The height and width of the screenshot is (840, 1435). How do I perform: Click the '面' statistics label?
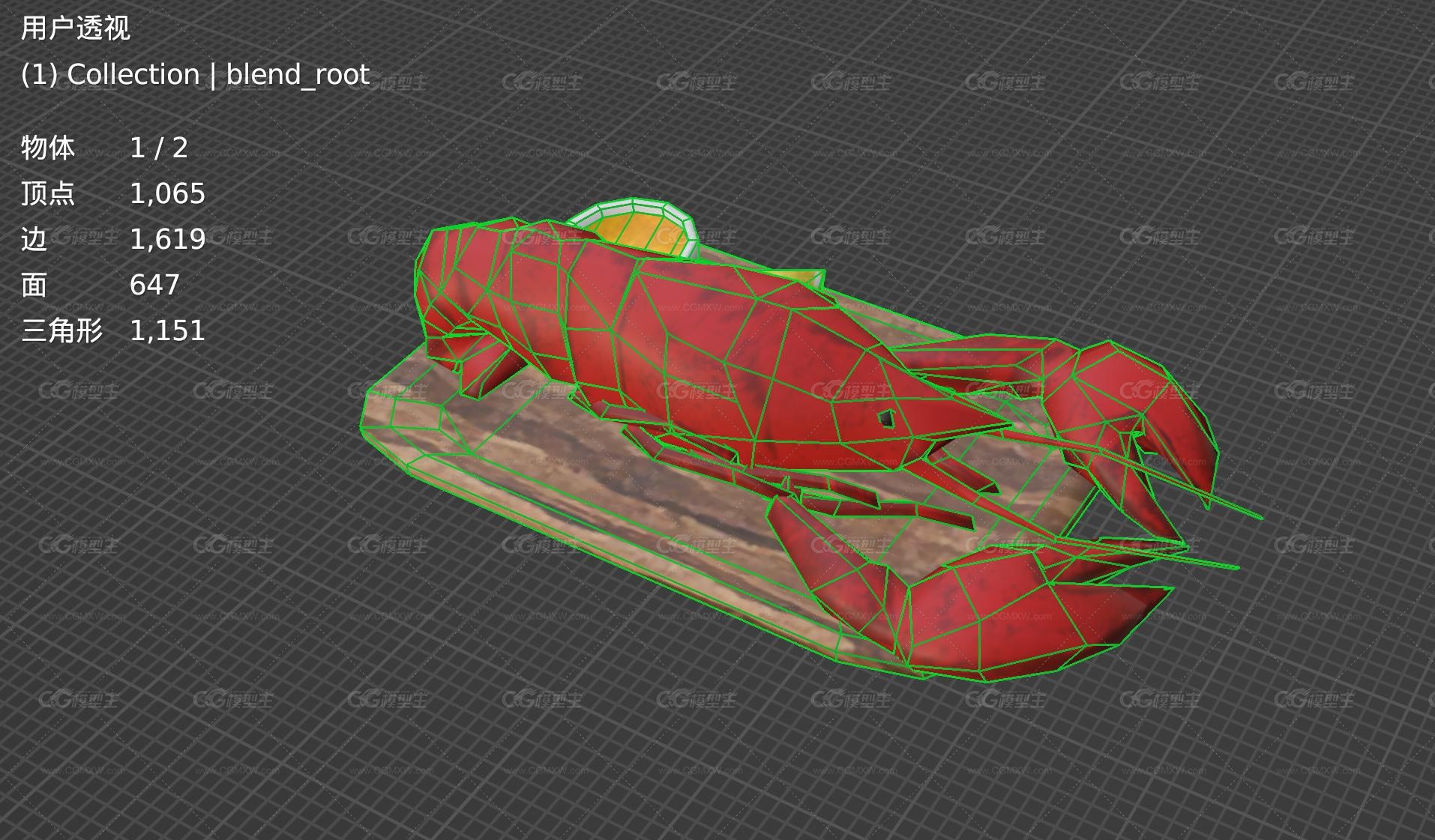(34, 285)
